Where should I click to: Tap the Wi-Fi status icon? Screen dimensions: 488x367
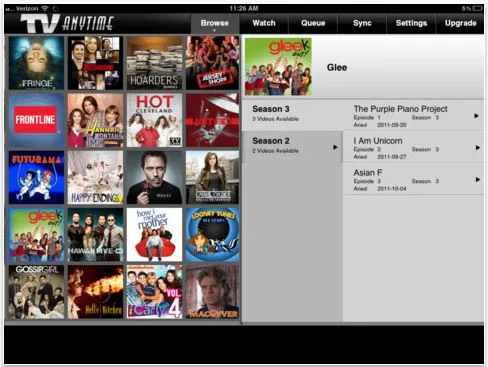[x=45, y=8]
